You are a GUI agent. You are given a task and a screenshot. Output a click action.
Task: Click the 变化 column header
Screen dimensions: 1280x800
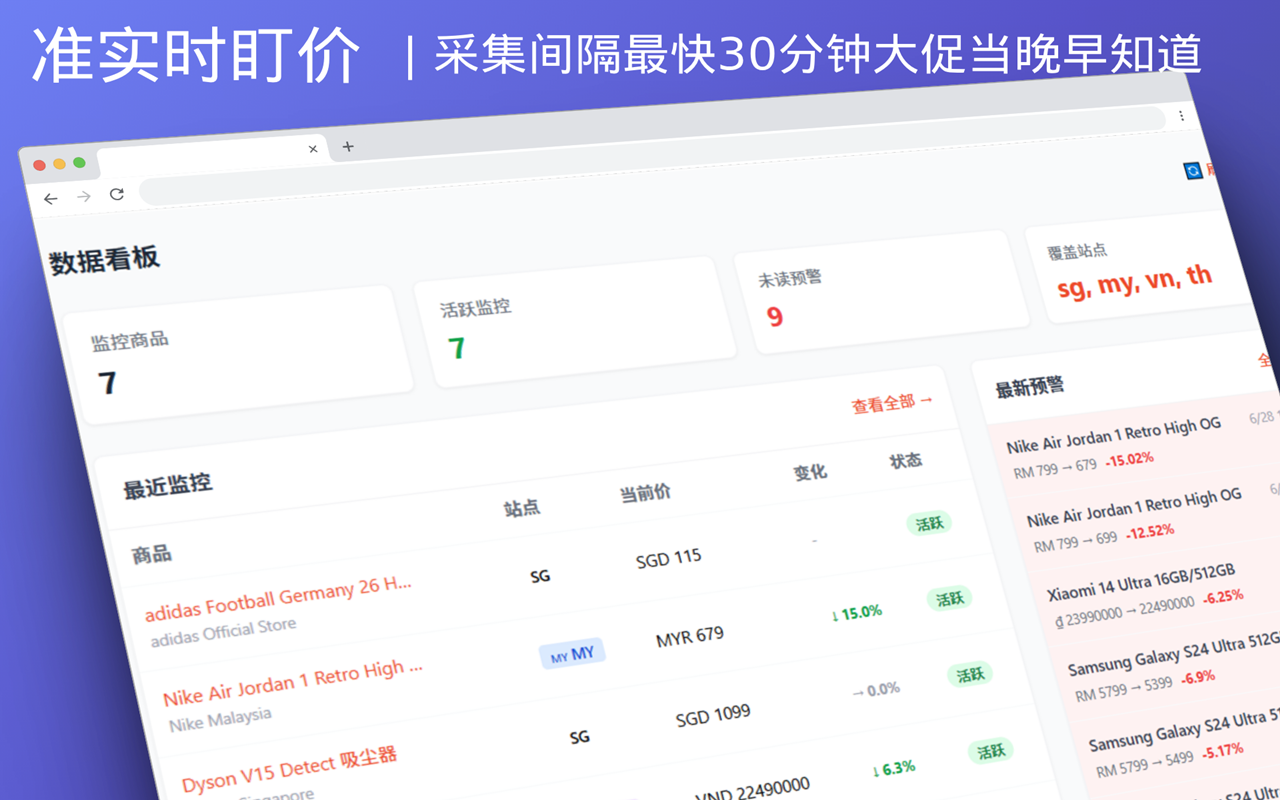click(x=811, y=472)
